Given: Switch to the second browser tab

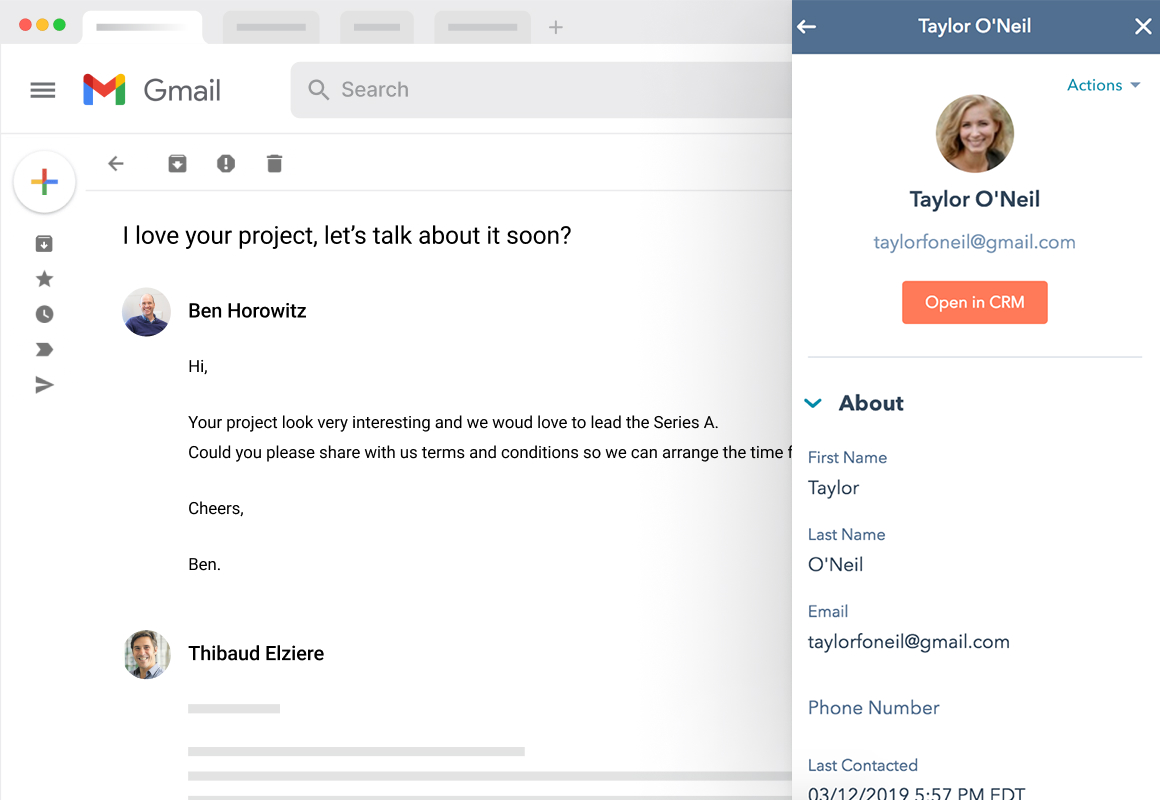Looking at the screenshot, I should pyautogui.click(x=271, y=26).
